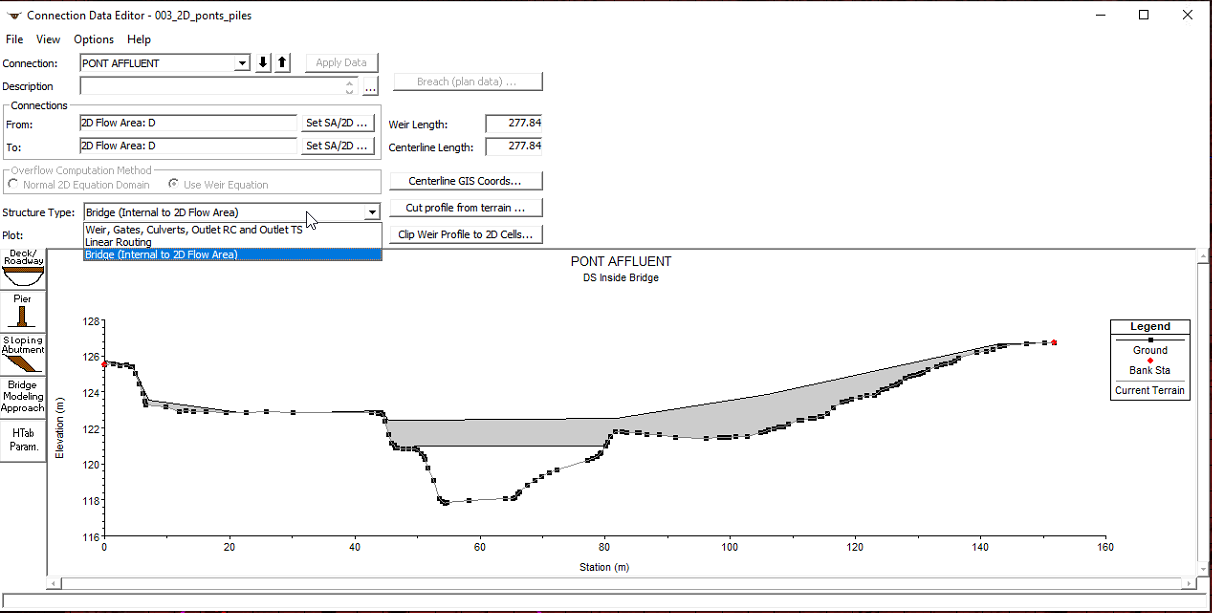Collapse the Structure Type dropdown arrow
This screenshot has height=613, width=1212.
pos(372,212)
